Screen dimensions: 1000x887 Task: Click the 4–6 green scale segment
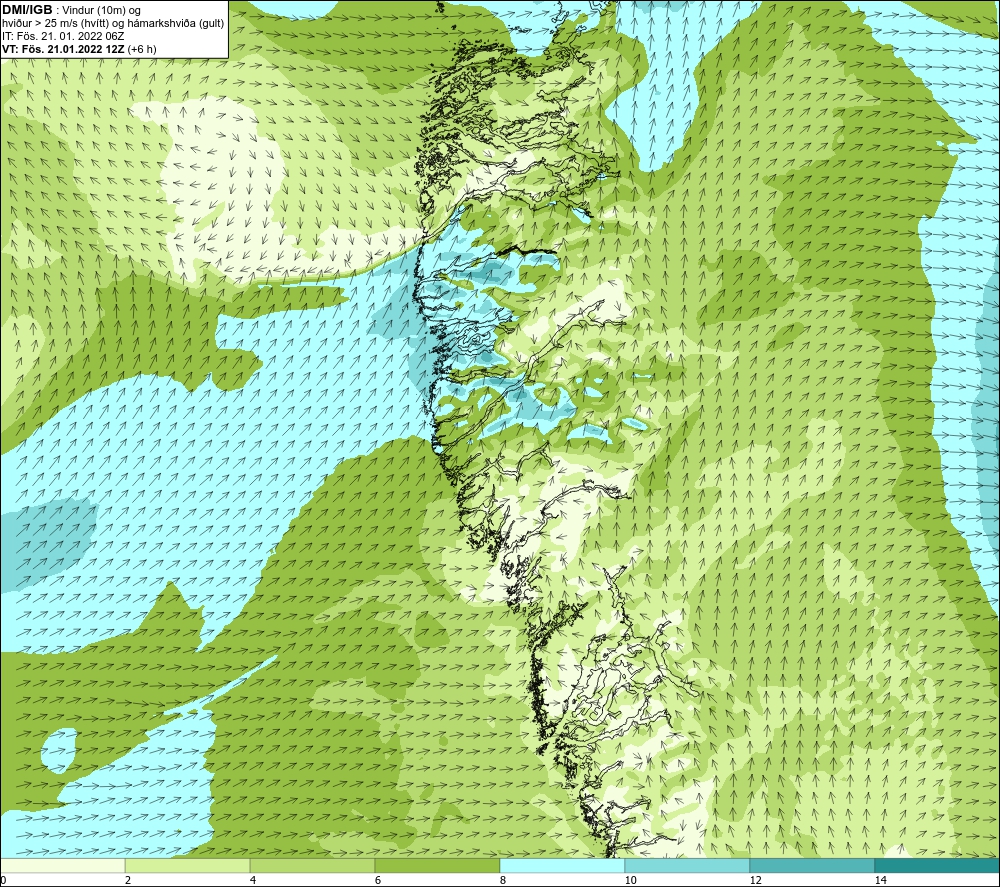pos(312,865)
